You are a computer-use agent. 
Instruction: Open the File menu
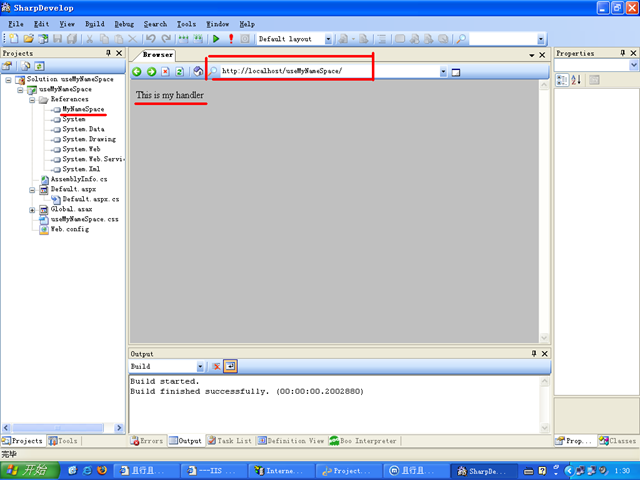click(x=16, y=24)
